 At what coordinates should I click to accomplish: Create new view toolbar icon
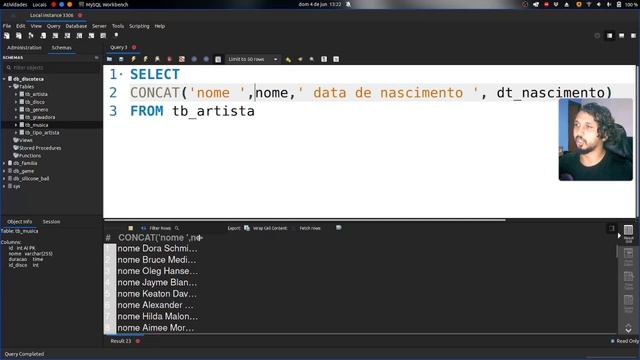(x=67, y=36)
